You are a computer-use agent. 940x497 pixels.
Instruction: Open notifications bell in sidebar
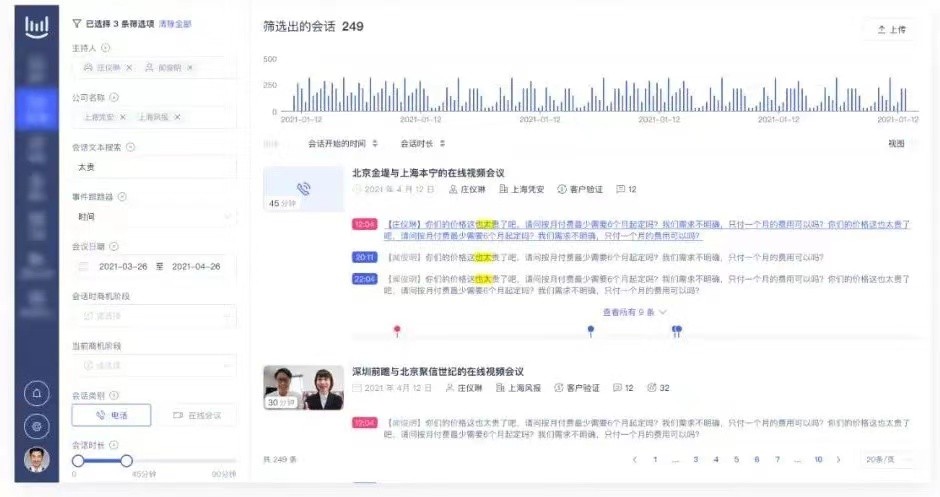[x=37, y=393]
